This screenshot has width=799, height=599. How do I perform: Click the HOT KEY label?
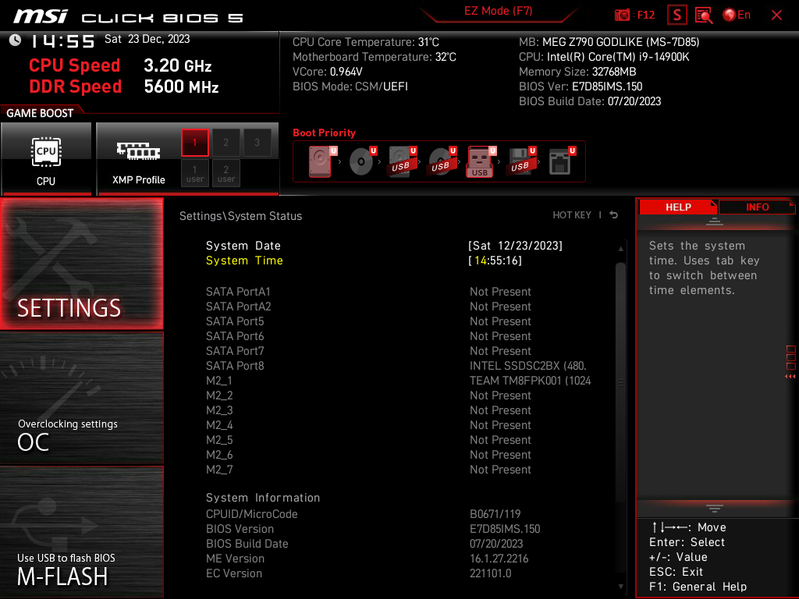[572, 215]
